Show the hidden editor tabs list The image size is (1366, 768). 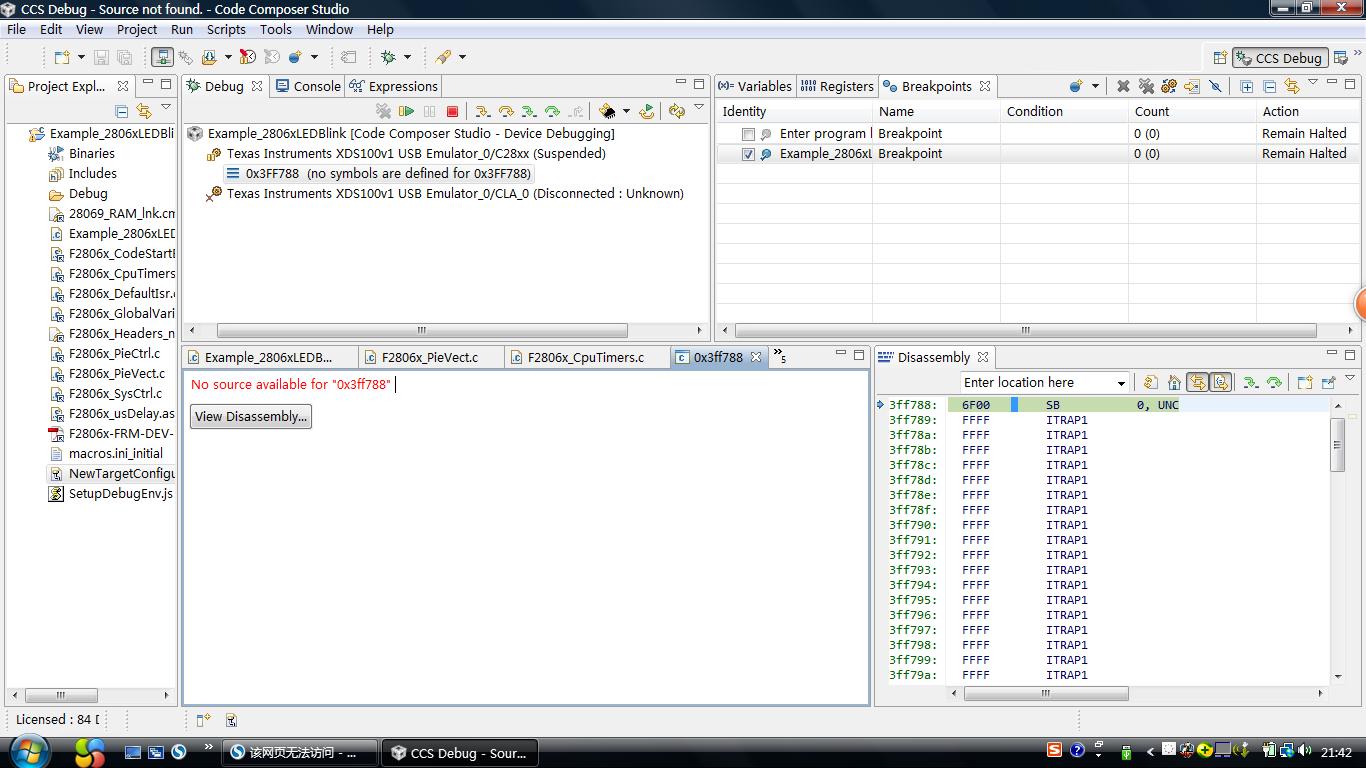point(781,357)
